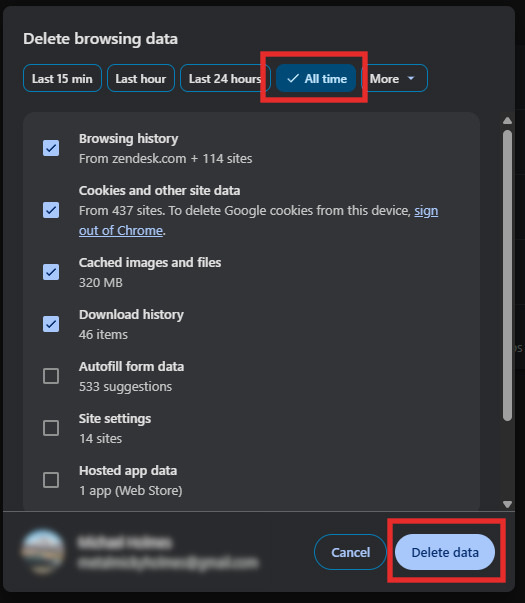Click the '14 sites' text
The width and height of the screenshot is (525, 603).
coord(100,438)
